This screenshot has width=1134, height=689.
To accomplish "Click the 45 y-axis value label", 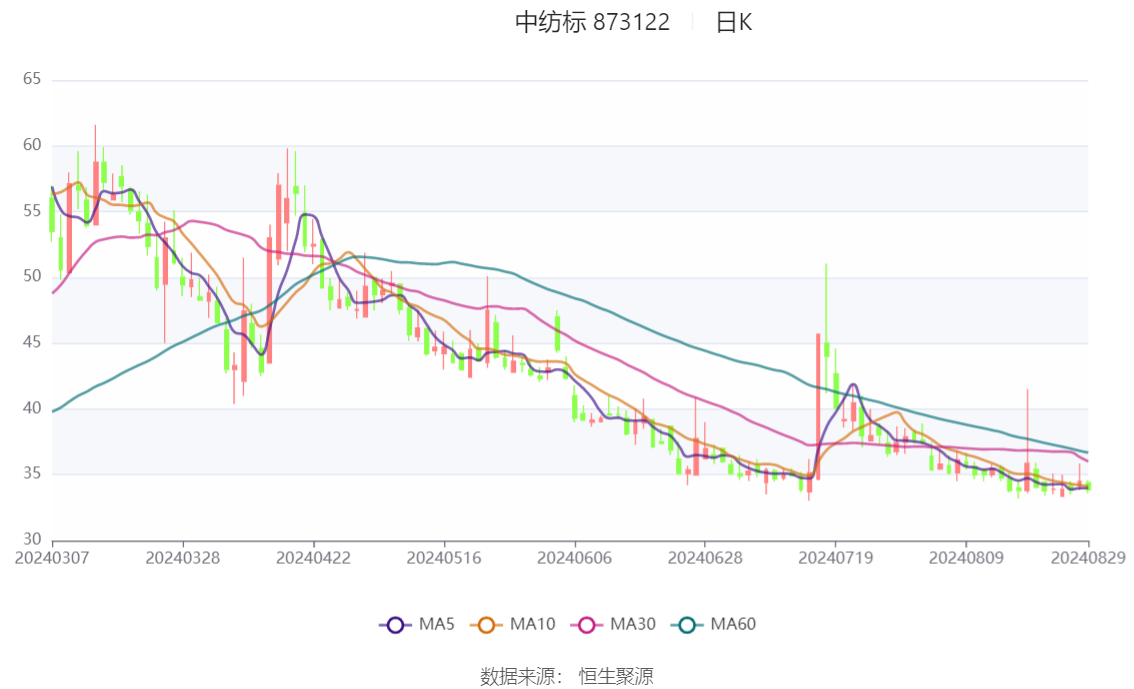I will tap(32, 342).
